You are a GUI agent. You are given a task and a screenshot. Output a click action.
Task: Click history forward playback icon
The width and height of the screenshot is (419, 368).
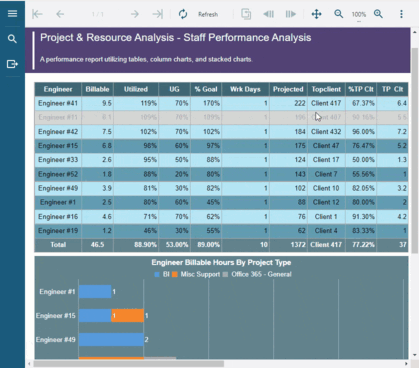click(x=291, y=14)
